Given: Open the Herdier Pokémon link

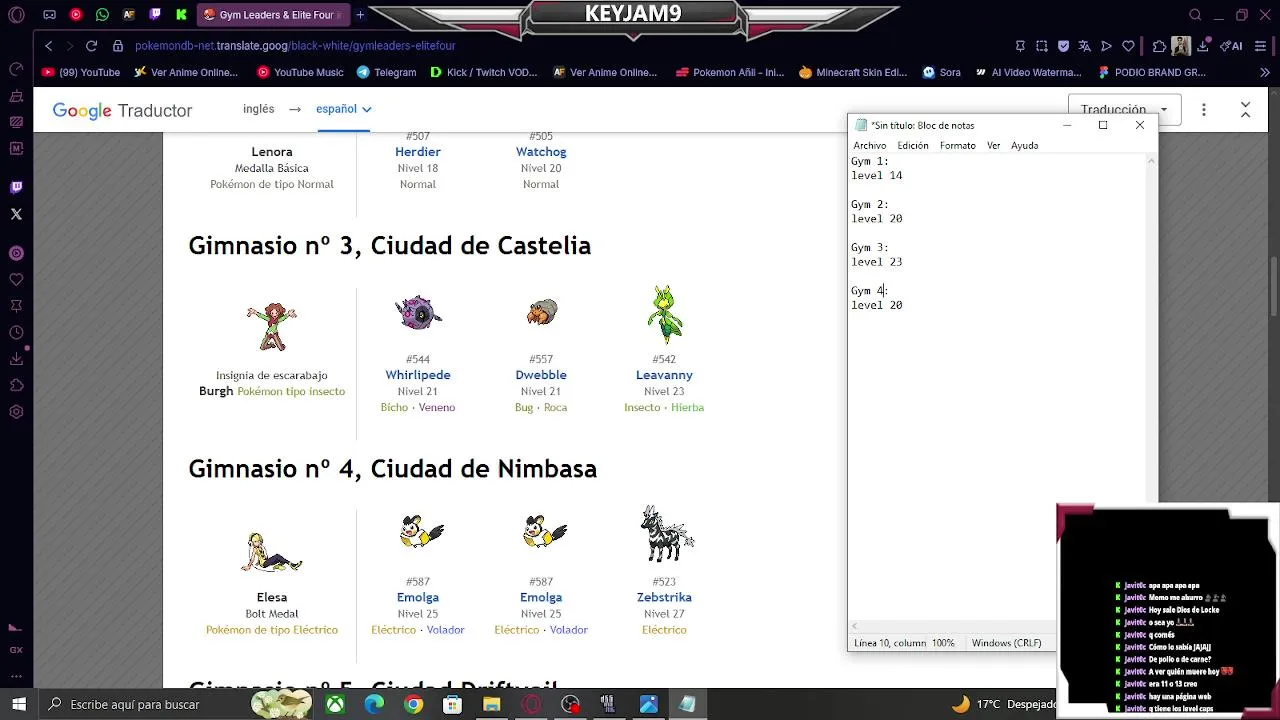Looking at the screenshot, I should click(x=418, y=152).
